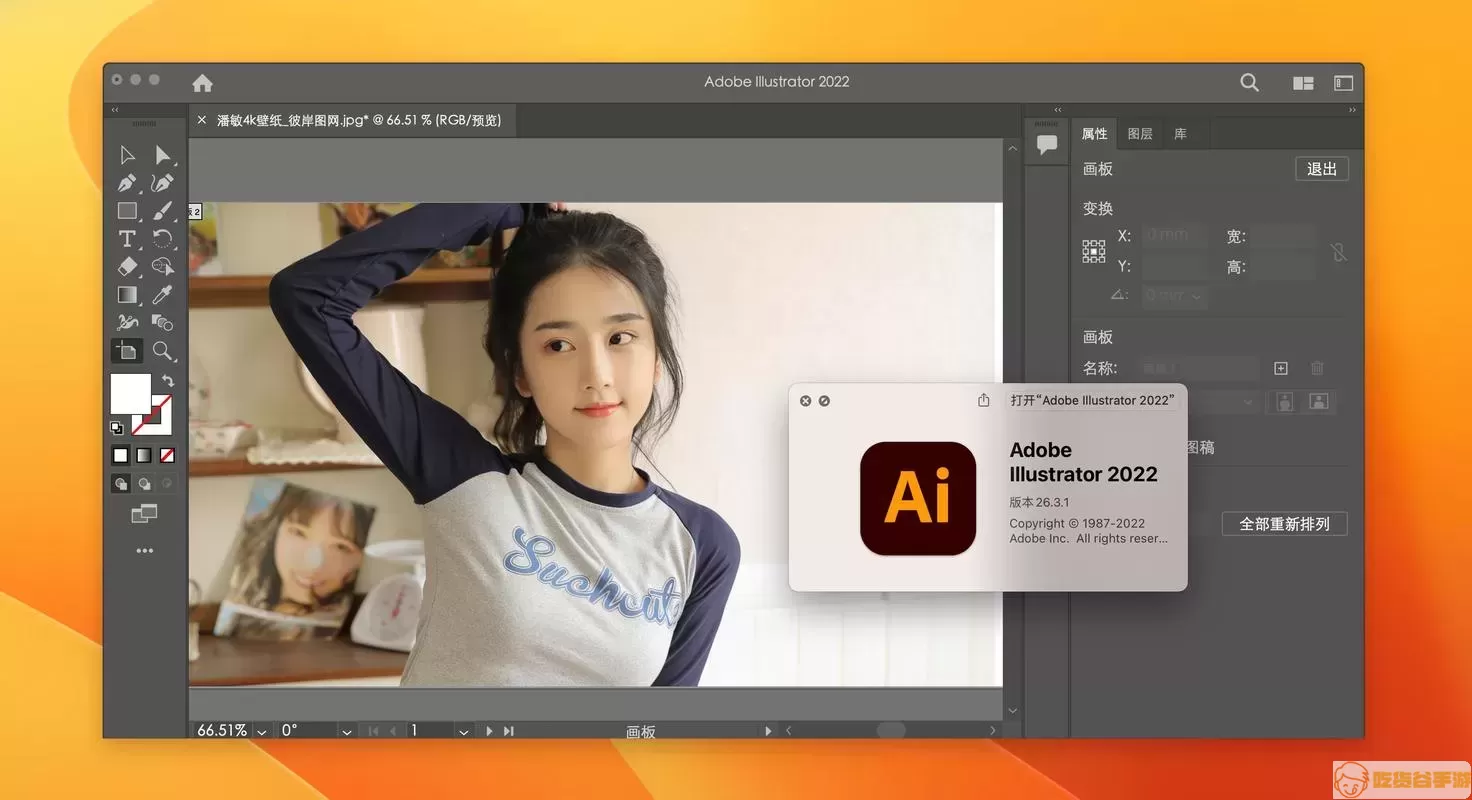Set artboard landscape orientation
The height and width of the screenshot is (800, 1472).
click(1319, 401)
